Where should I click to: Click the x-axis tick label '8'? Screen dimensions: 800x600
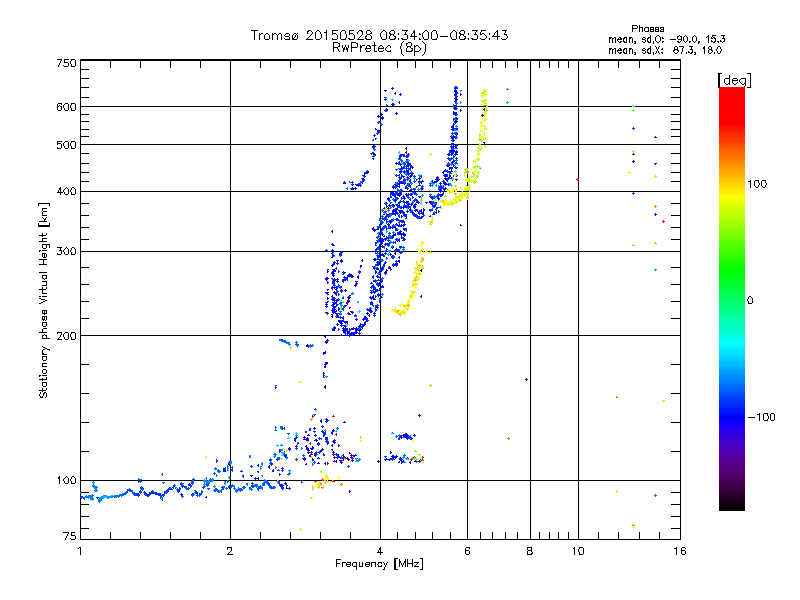click(530, 551)
